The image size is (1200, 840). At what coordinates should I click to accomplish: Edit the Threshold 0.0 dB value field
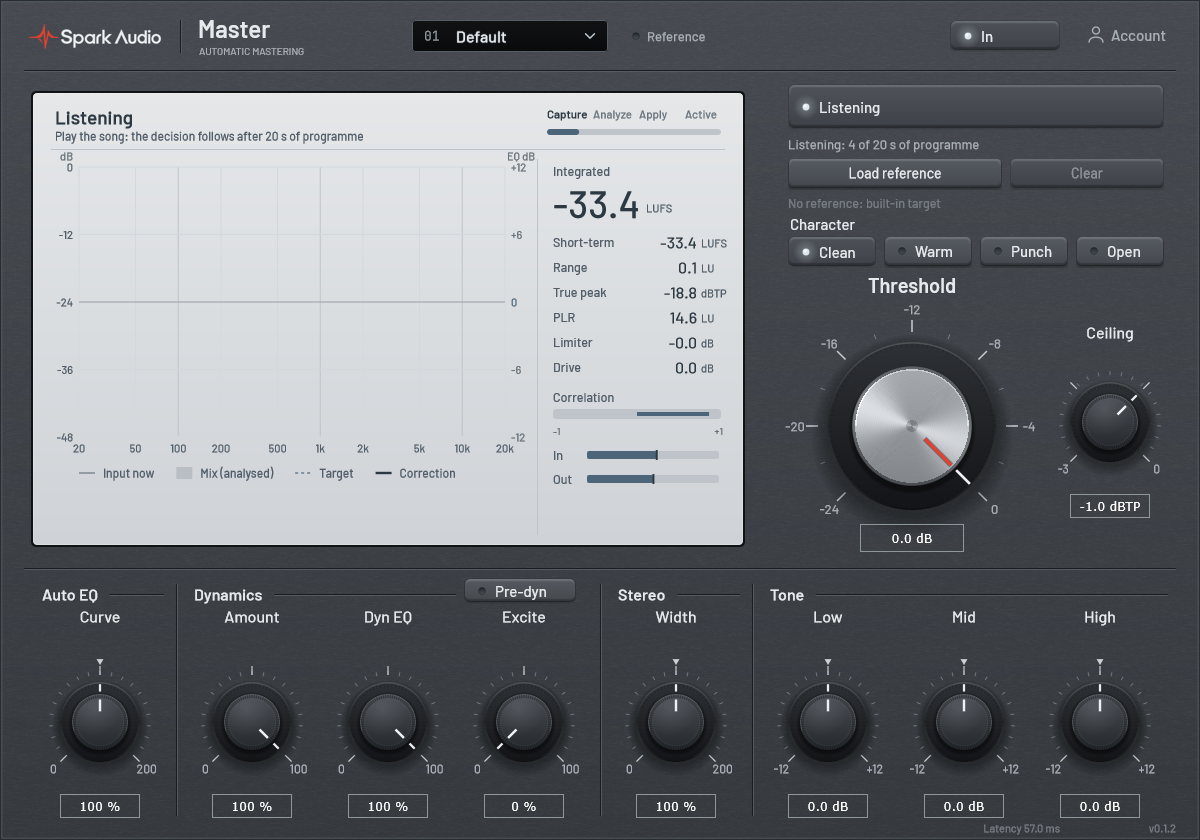(912, 538)
